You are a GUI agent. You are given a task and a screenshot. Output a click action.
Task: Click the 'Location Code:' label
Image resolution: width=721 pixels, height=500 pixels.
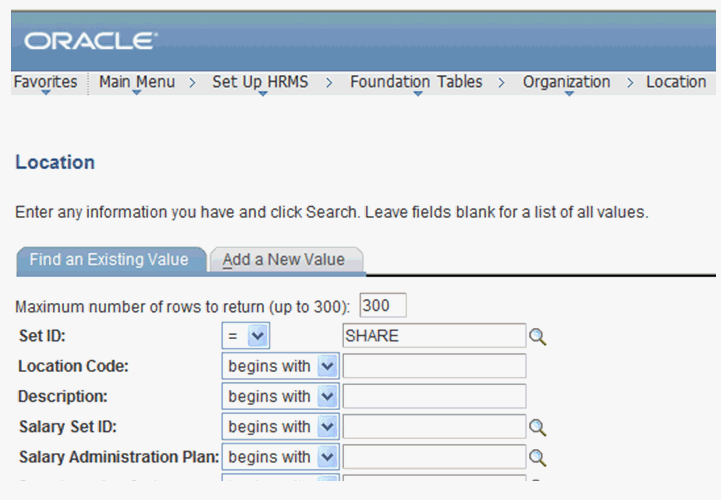74,367
